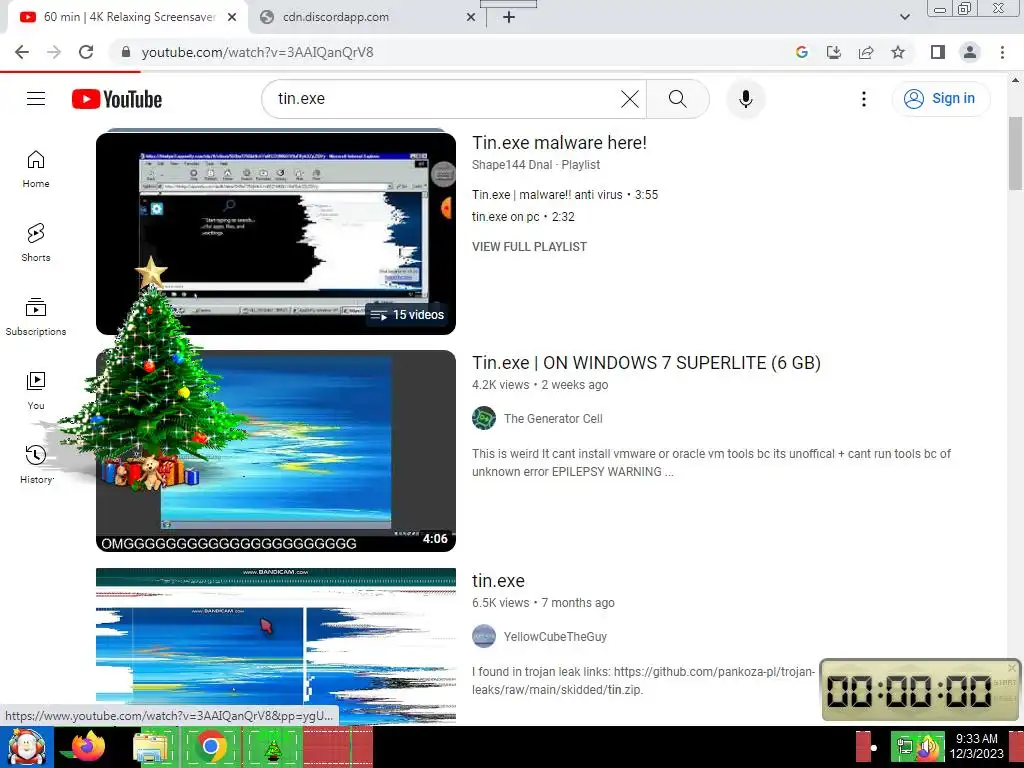Click the Sign in button
This screenshot has width=1024, height=768.
pos(940,99)
